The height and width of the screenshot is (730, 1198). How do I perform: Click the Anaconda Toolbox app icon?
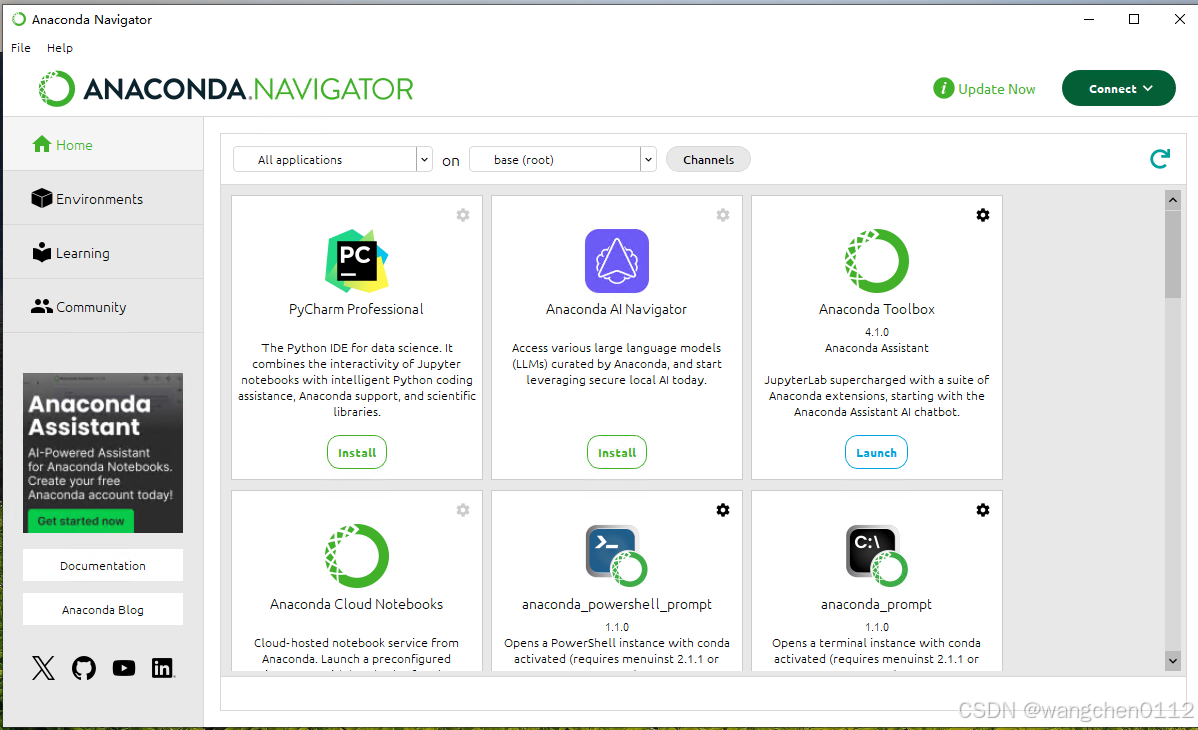point(876,261)
